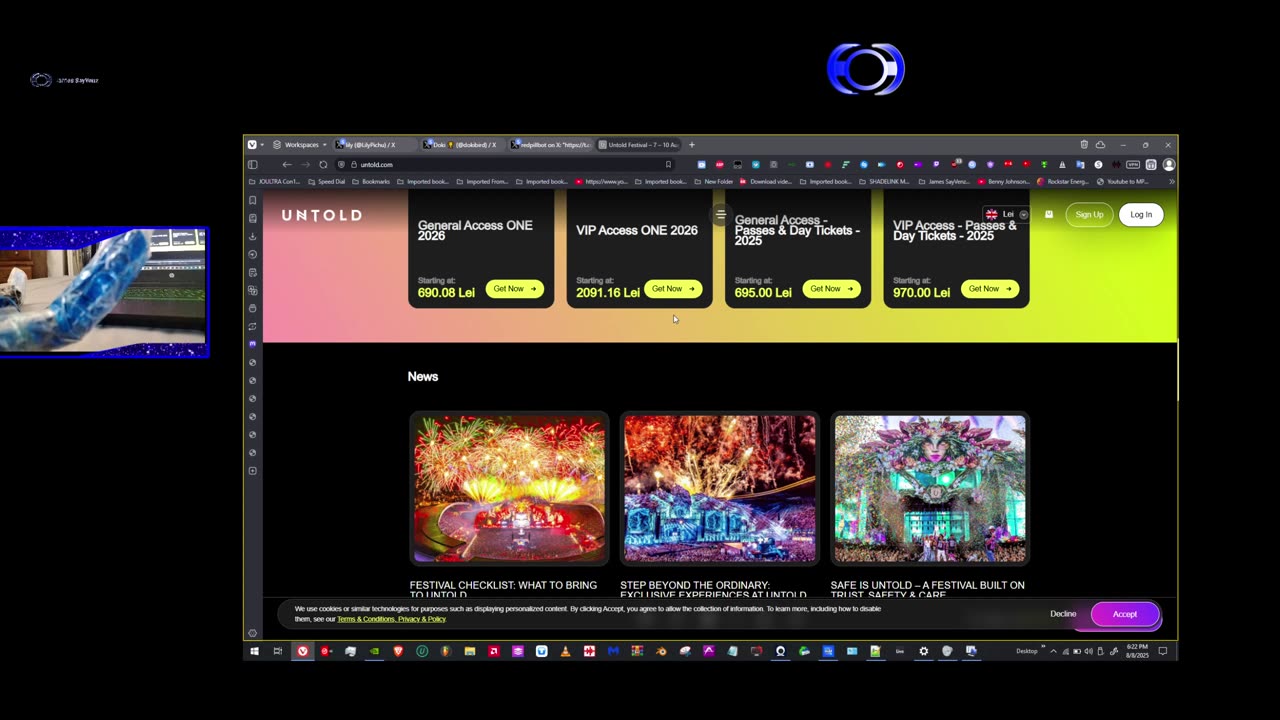This screenshot has height=720, width=1280.
Task: Open Brave browser from taskbar
Action: 398,651
